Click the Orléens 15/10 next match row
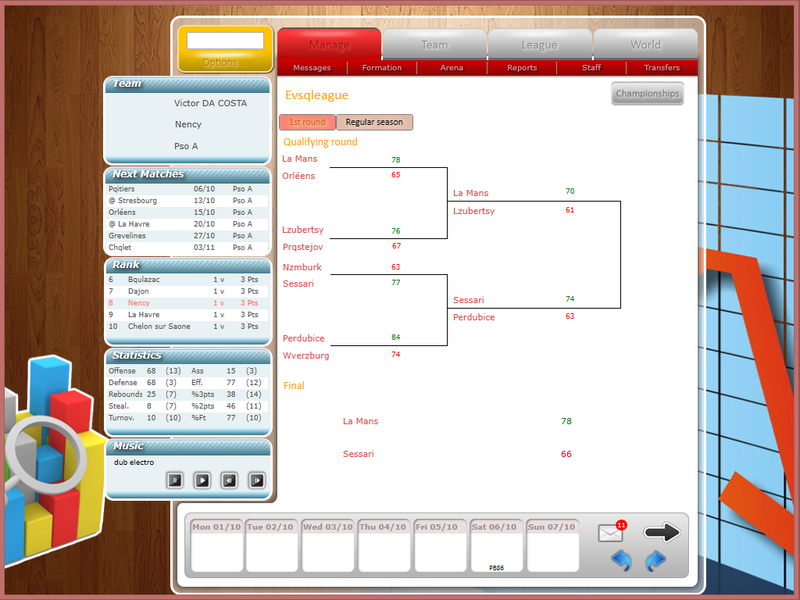 187,212
